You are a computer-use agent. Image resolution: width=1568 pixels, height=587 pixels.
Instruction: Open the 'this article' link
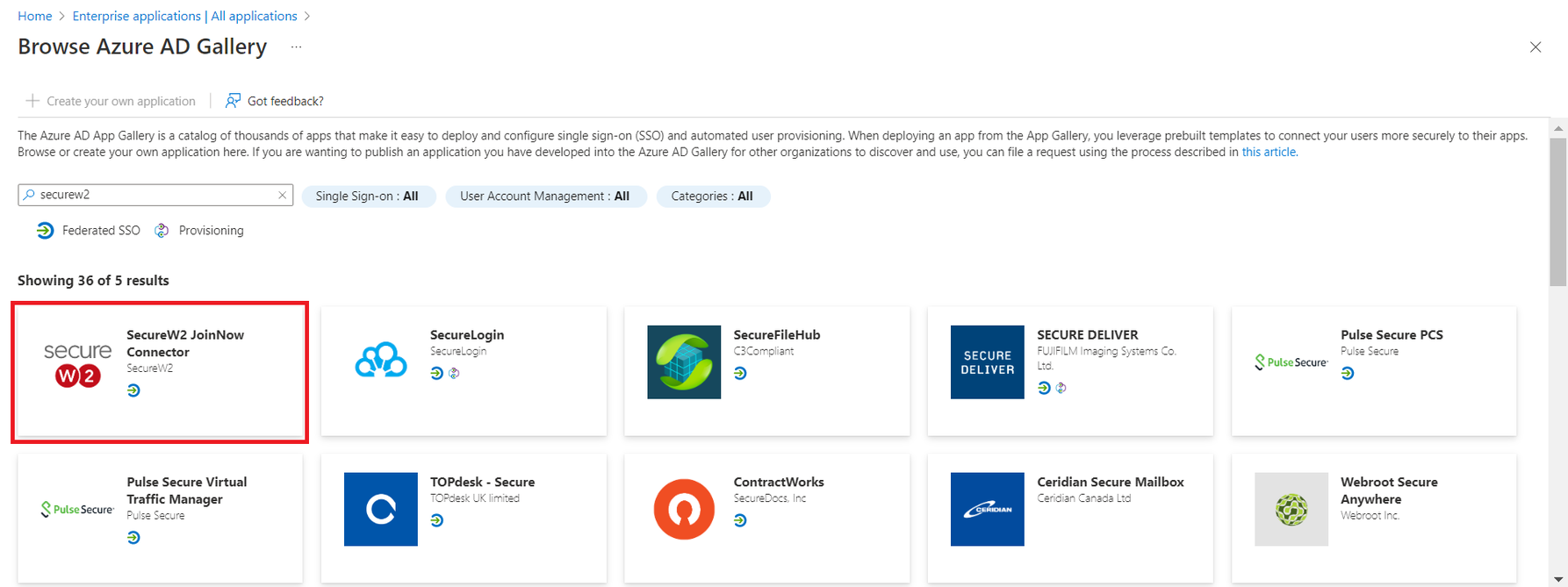click(x=1269, y=152)
